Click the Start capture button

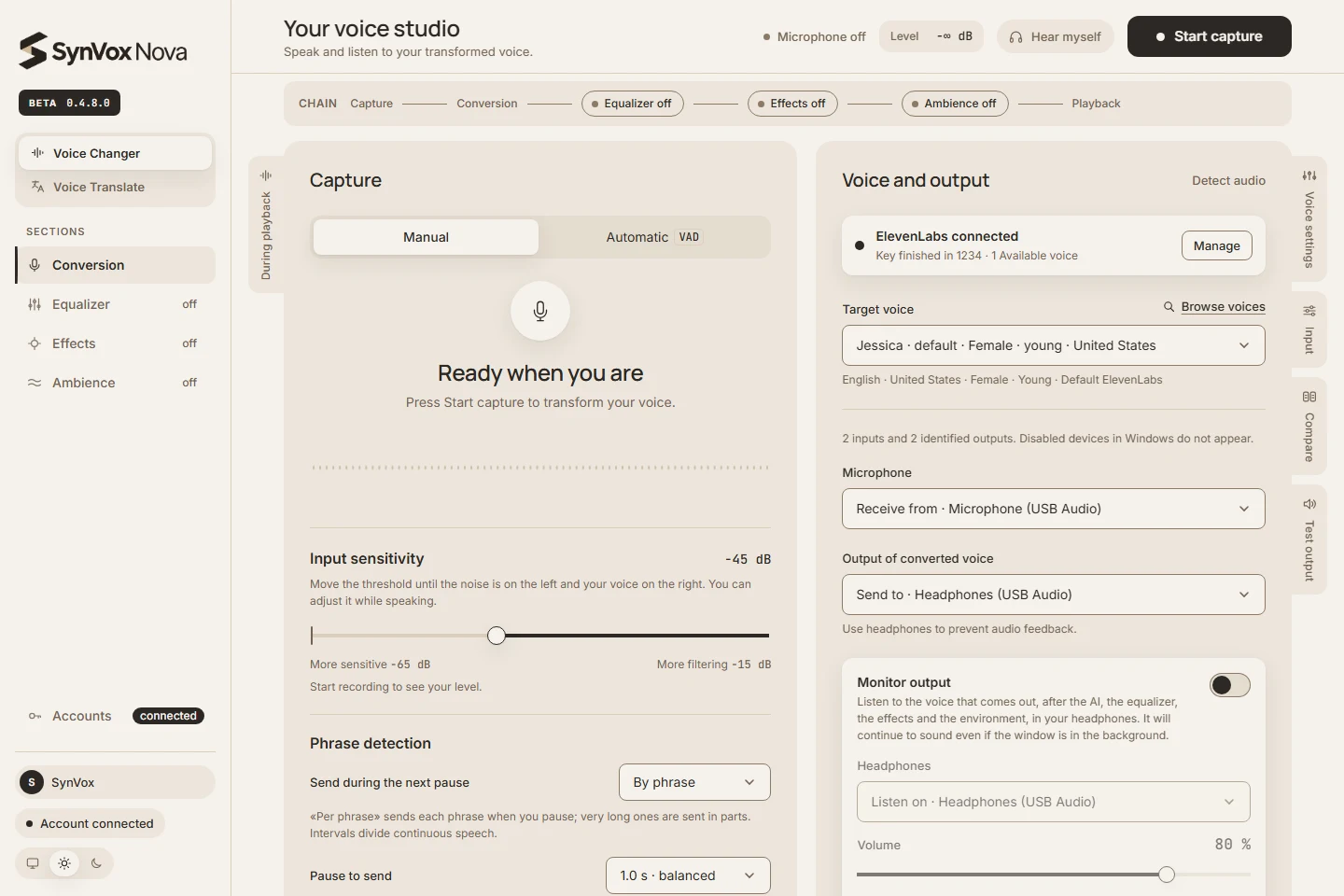(1210, 36)
